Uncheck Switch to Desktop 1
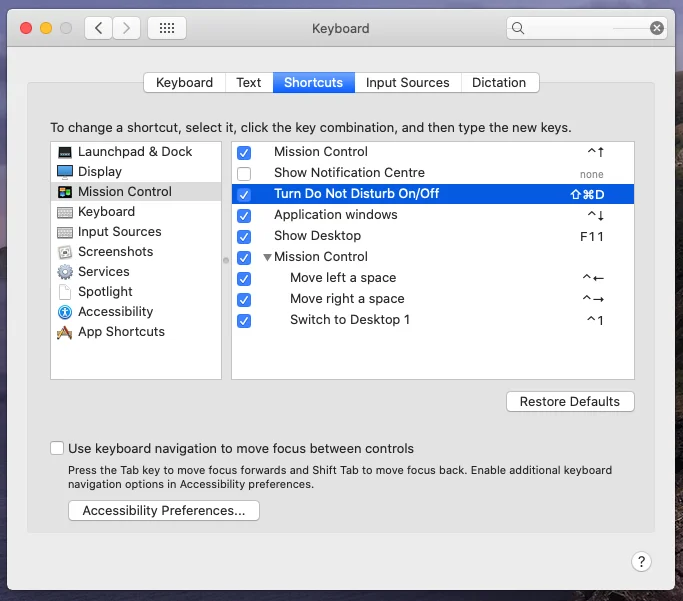The height and width of the screenshot is (601, 683). pos(244,321)
